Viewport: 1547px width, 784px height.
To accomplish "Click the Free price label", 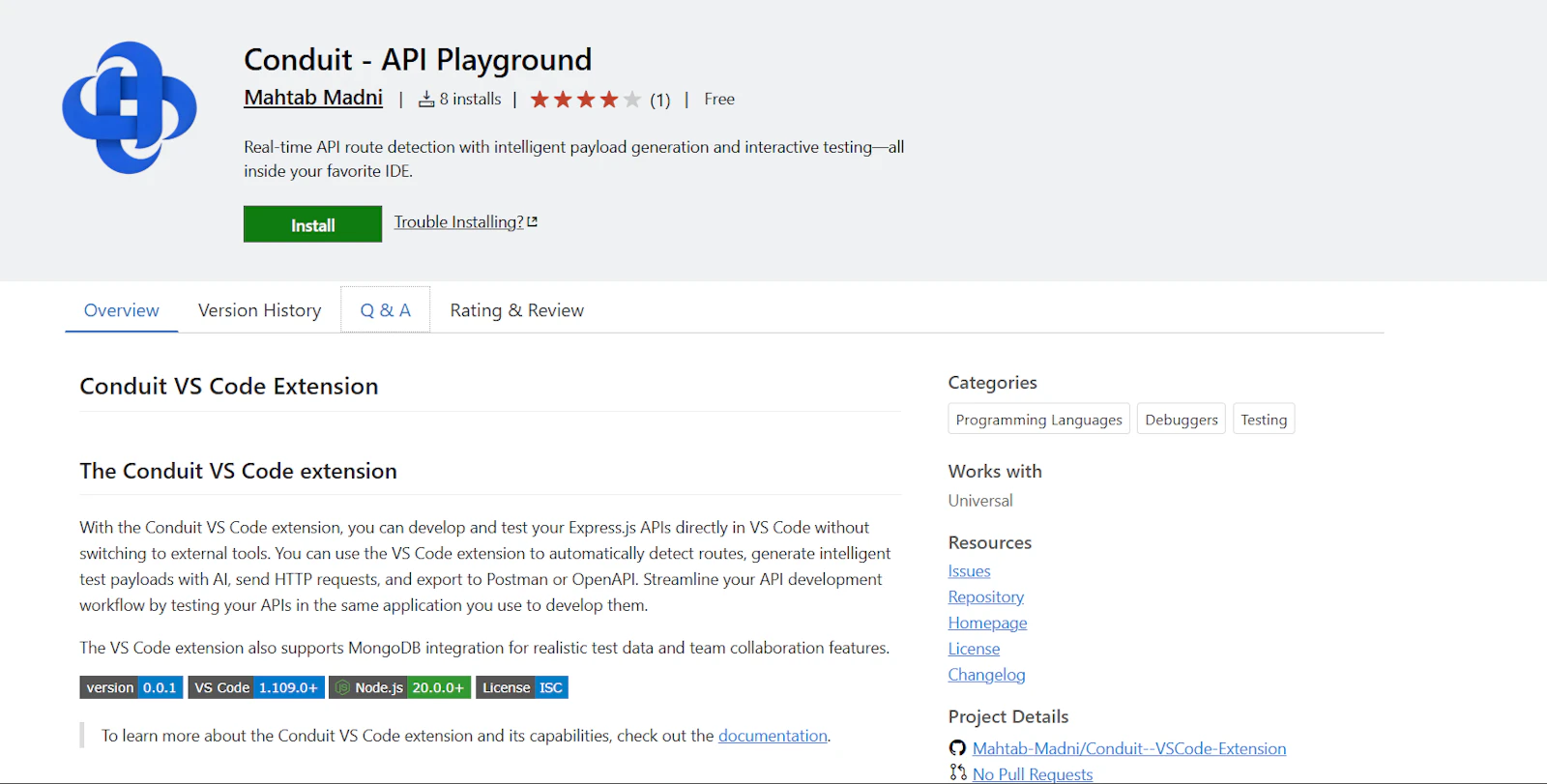I will (719, 99).
